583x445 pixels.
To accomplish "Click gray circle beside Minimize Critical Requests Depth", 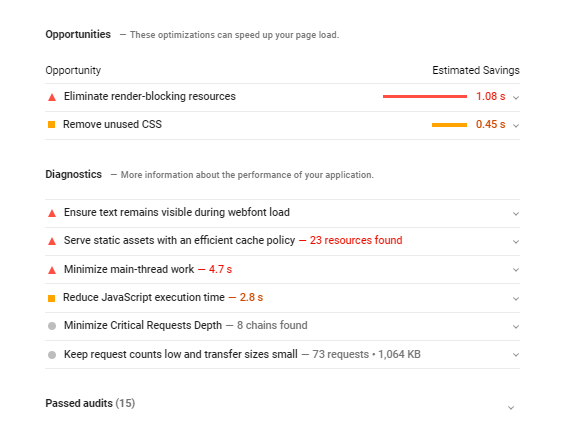I will 52,326.
